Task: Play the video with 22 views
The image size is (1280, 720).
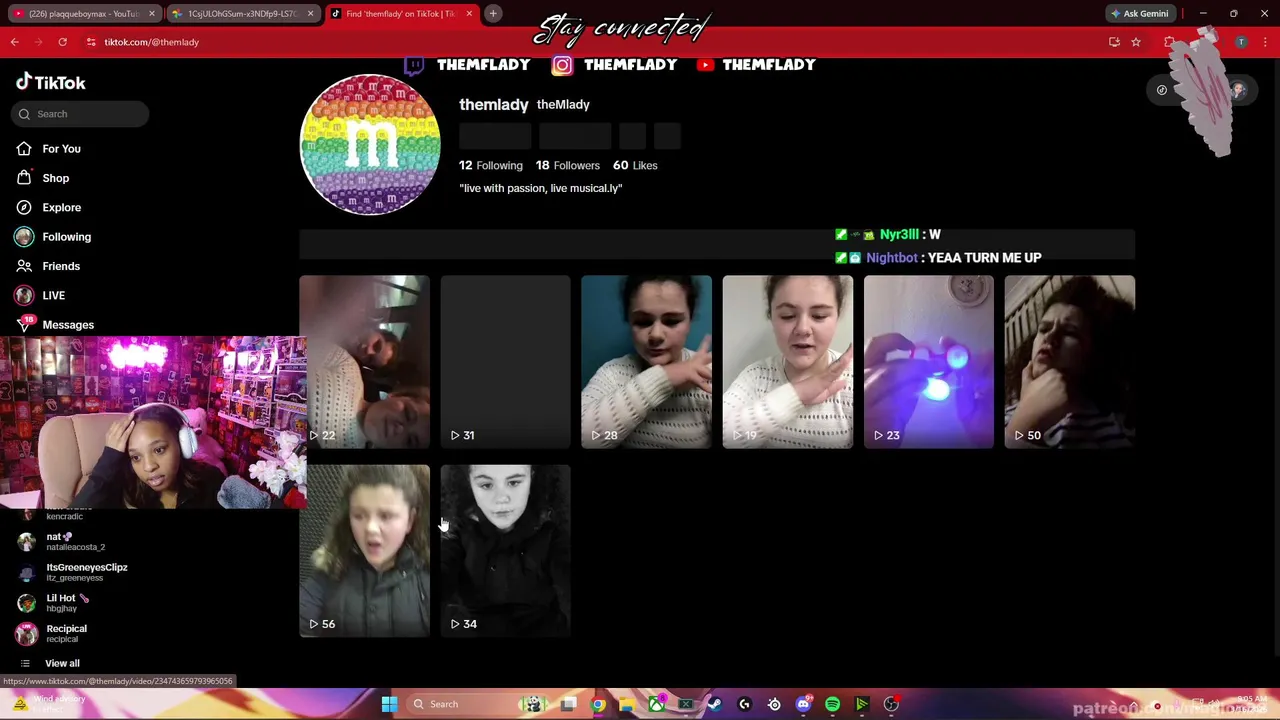Action: coord(364,362)
